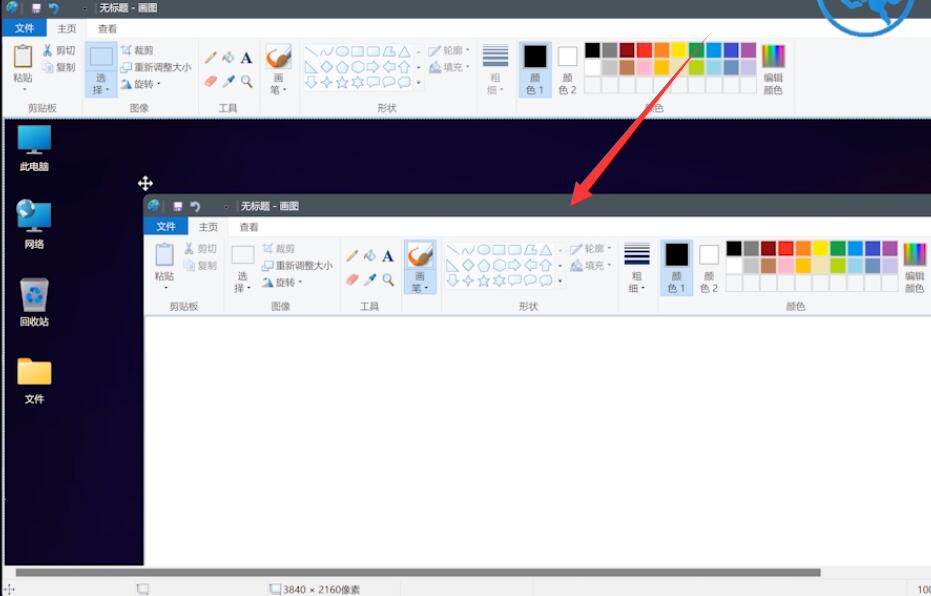931x596 pixels.
Task: Click 画笔 button in pasted Paint screenshot
Action: point(420,267)
